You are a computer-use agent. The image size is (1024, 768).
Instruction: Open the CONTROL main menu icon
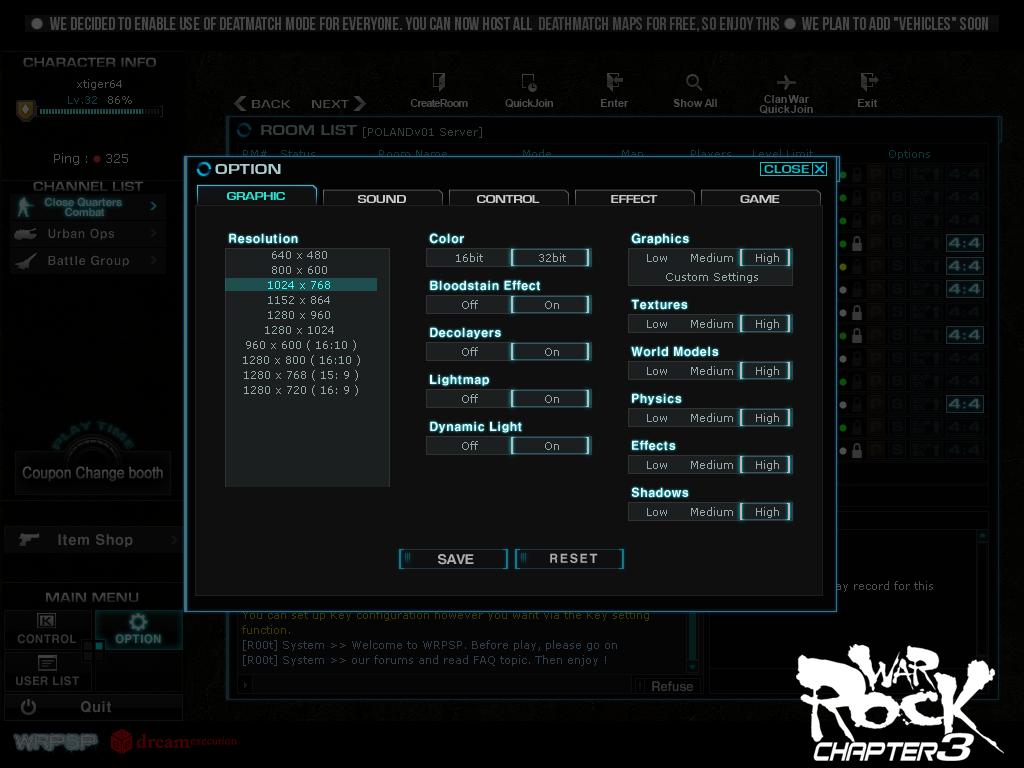46,620
